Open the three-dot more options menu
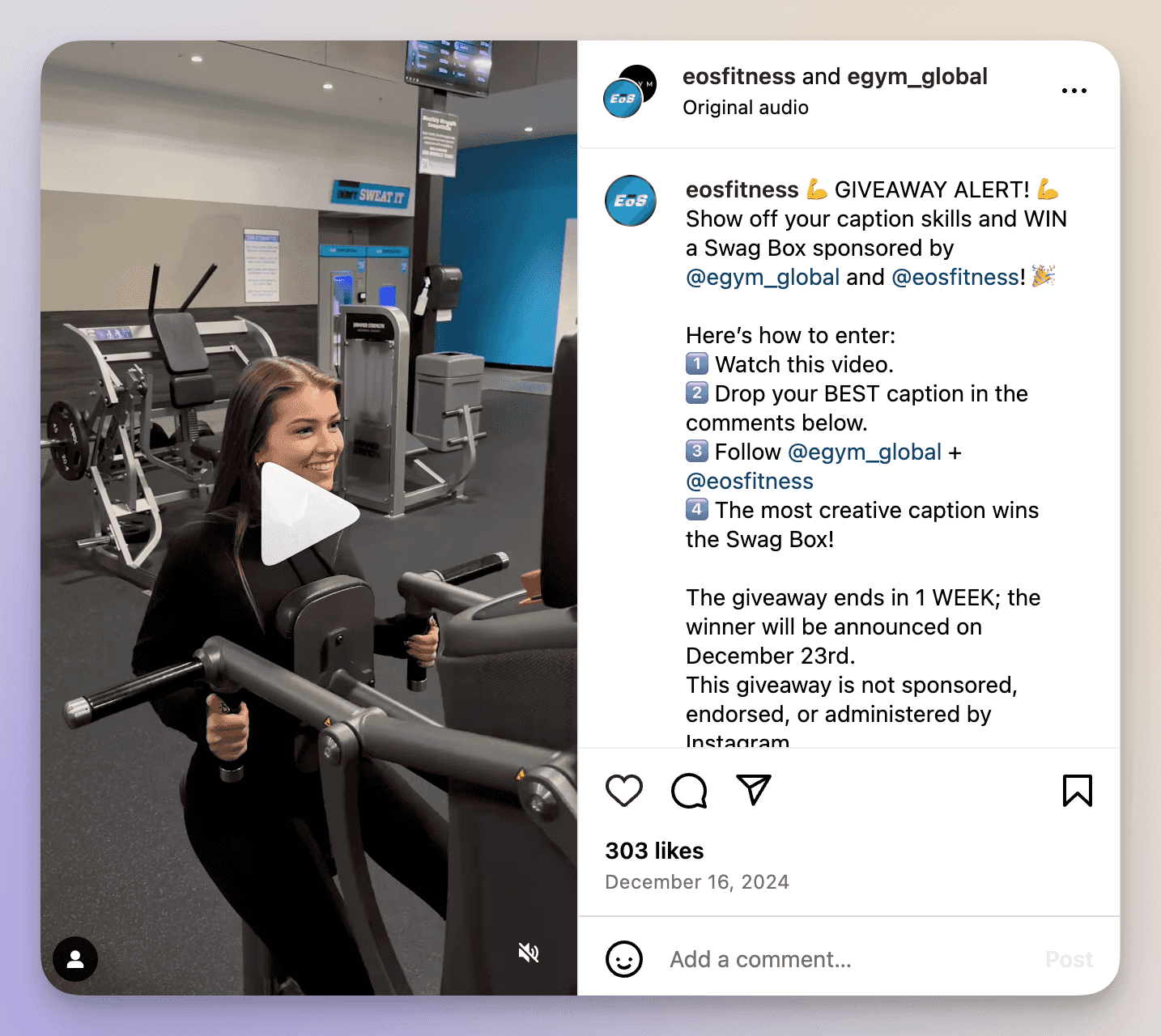The image size is (1161, 1036). pos(1074,91)
